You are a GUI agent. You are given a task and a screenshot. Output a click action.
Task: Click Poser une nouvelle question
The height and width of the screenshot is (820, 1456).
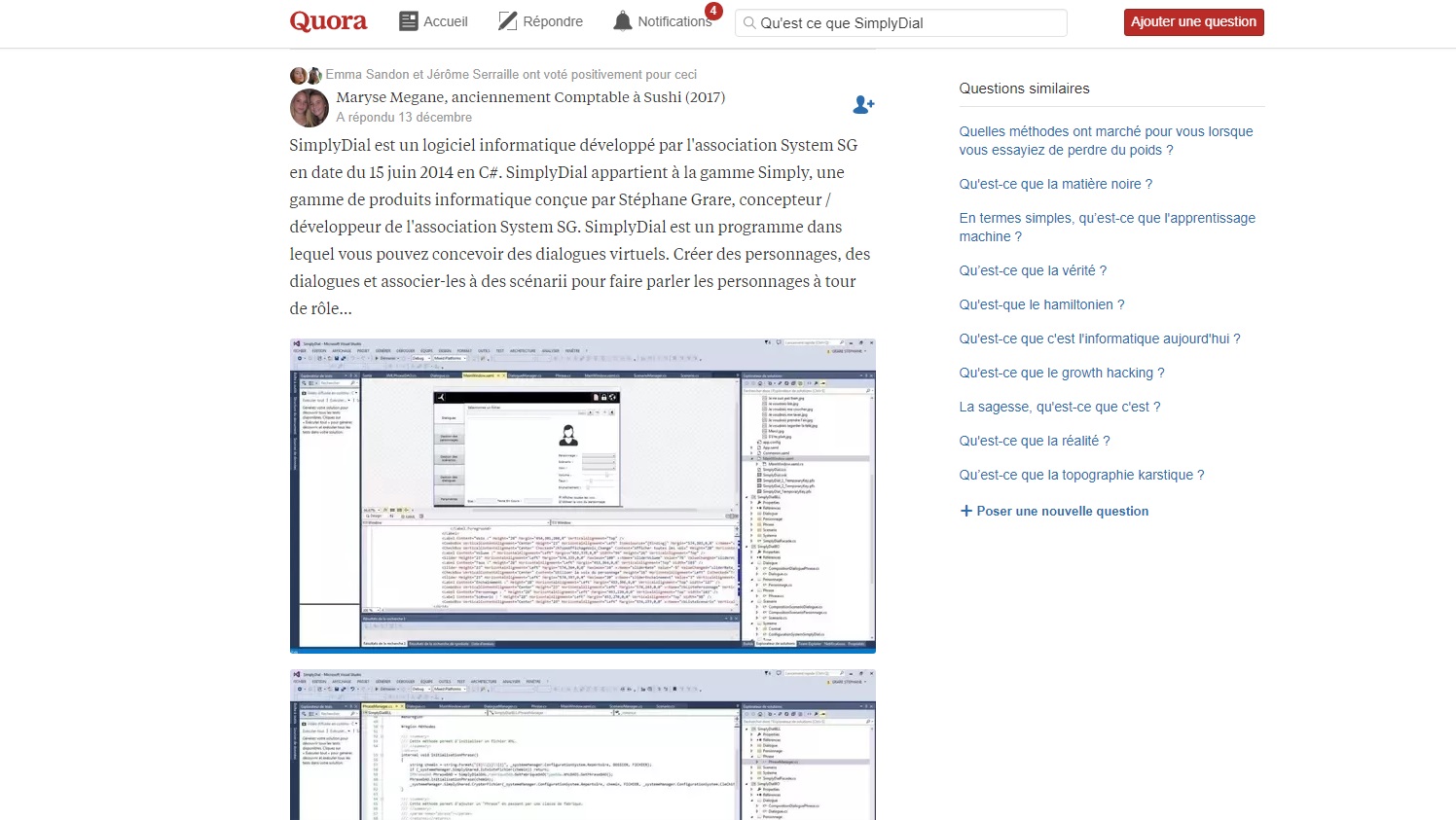[x=1063, y=511]
